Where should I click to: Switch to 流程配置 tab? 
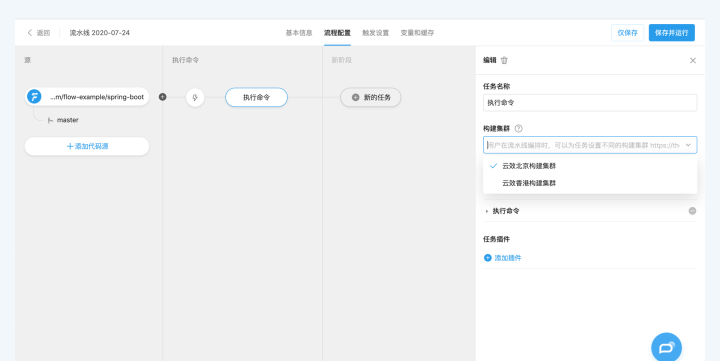[x=337, y=33]
